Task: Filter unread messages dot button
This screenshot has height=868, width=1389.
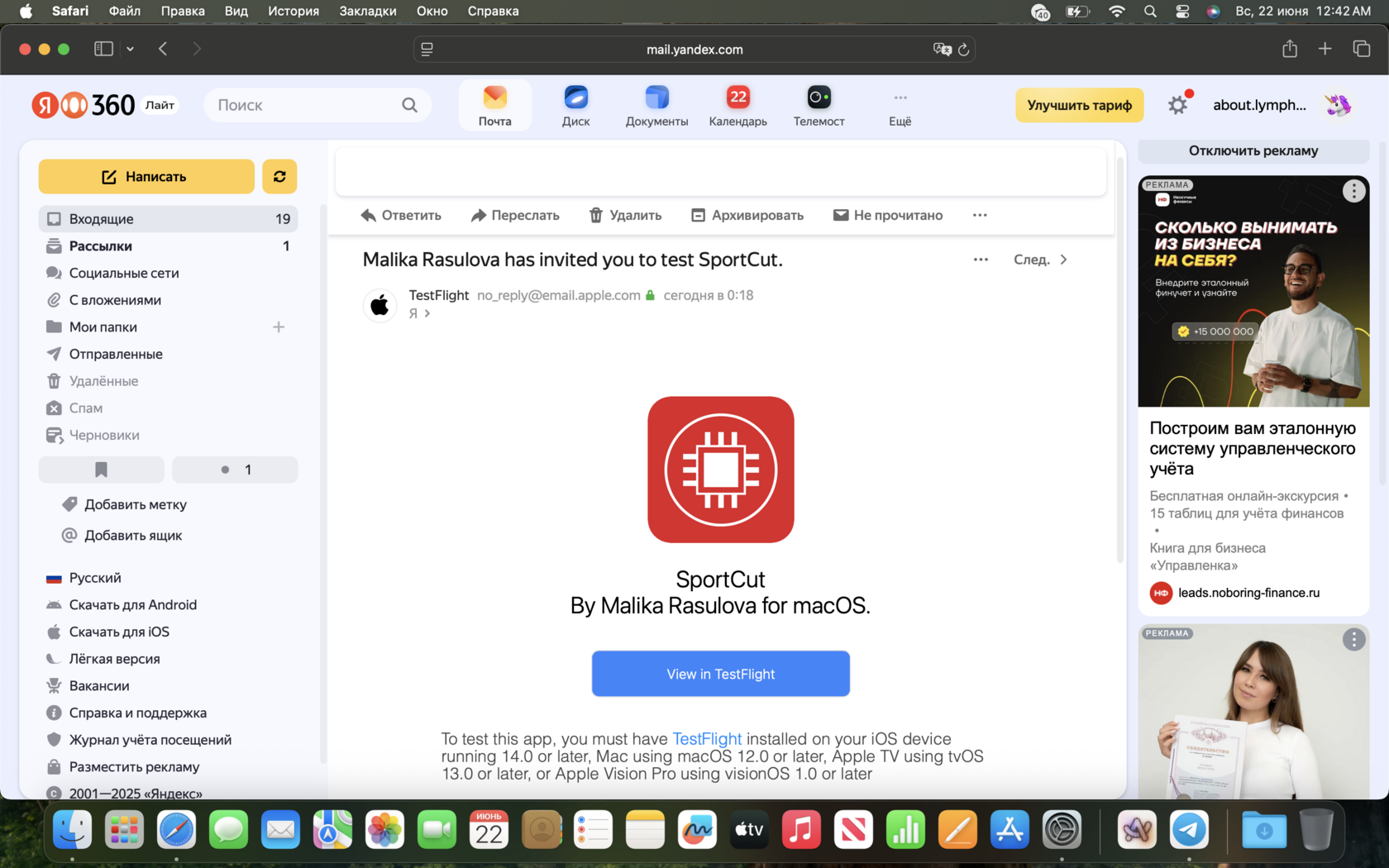Action: [x=235, y=470]
